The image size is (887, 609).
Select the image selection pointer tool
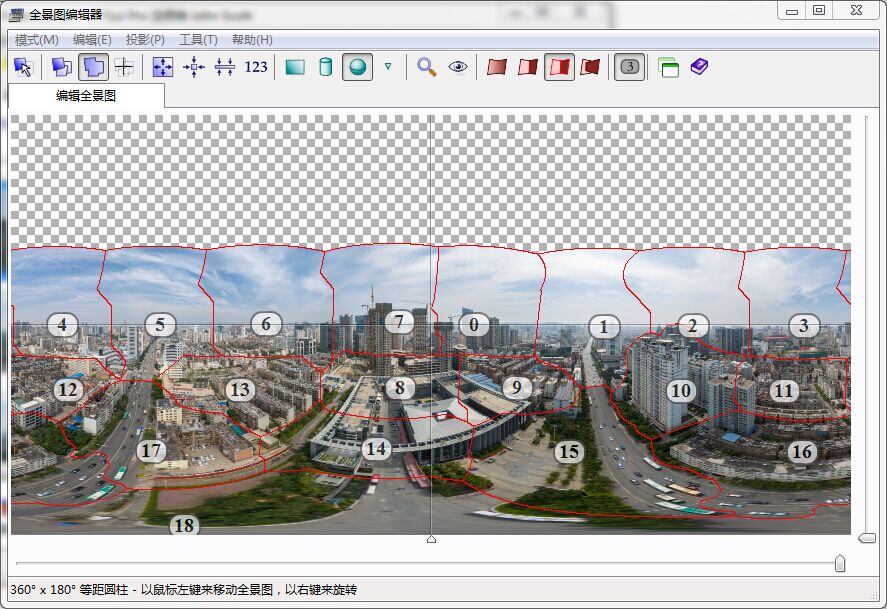[23, 67]
